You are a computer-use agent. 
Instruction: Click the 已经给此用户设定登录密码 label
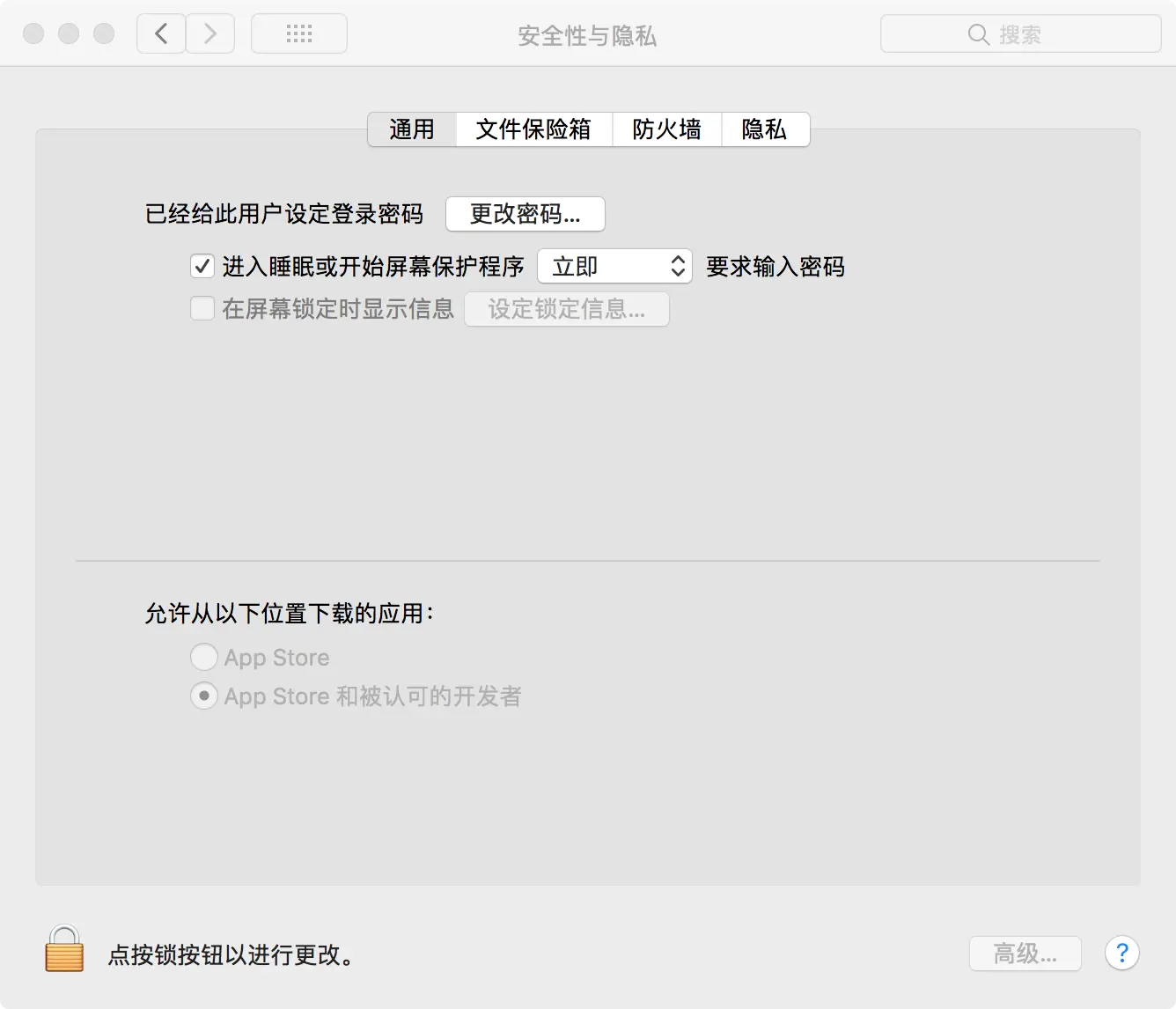point(284,214)
